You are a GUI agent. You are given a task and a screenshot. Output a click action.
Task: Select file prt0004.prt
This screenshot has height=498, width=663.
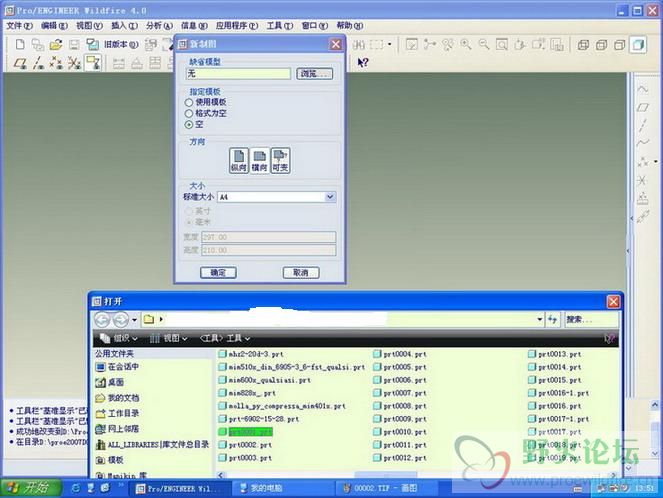(400, 354)
